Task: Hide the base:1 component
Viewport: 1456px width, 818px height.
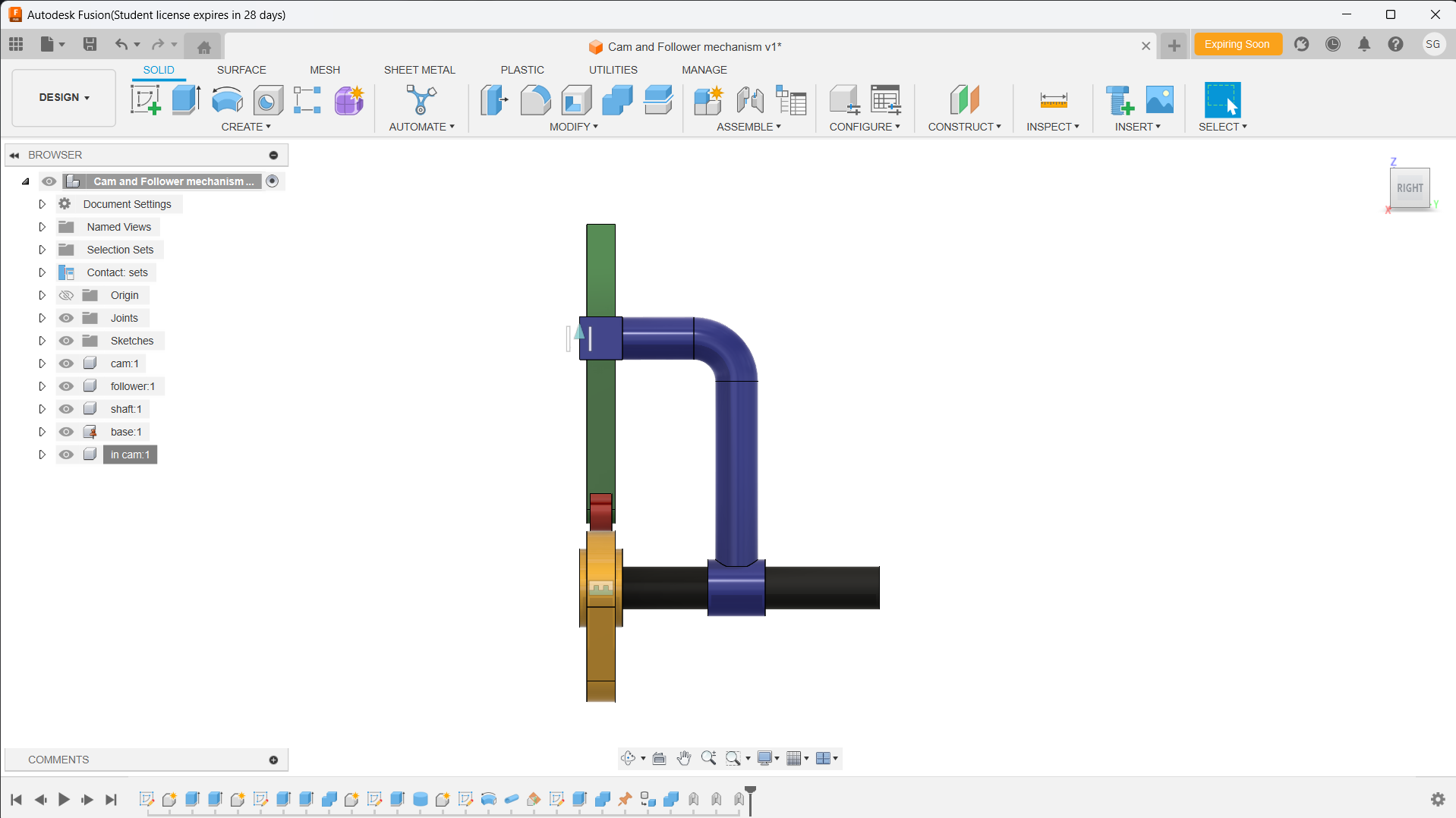Action: coord(66,432)
